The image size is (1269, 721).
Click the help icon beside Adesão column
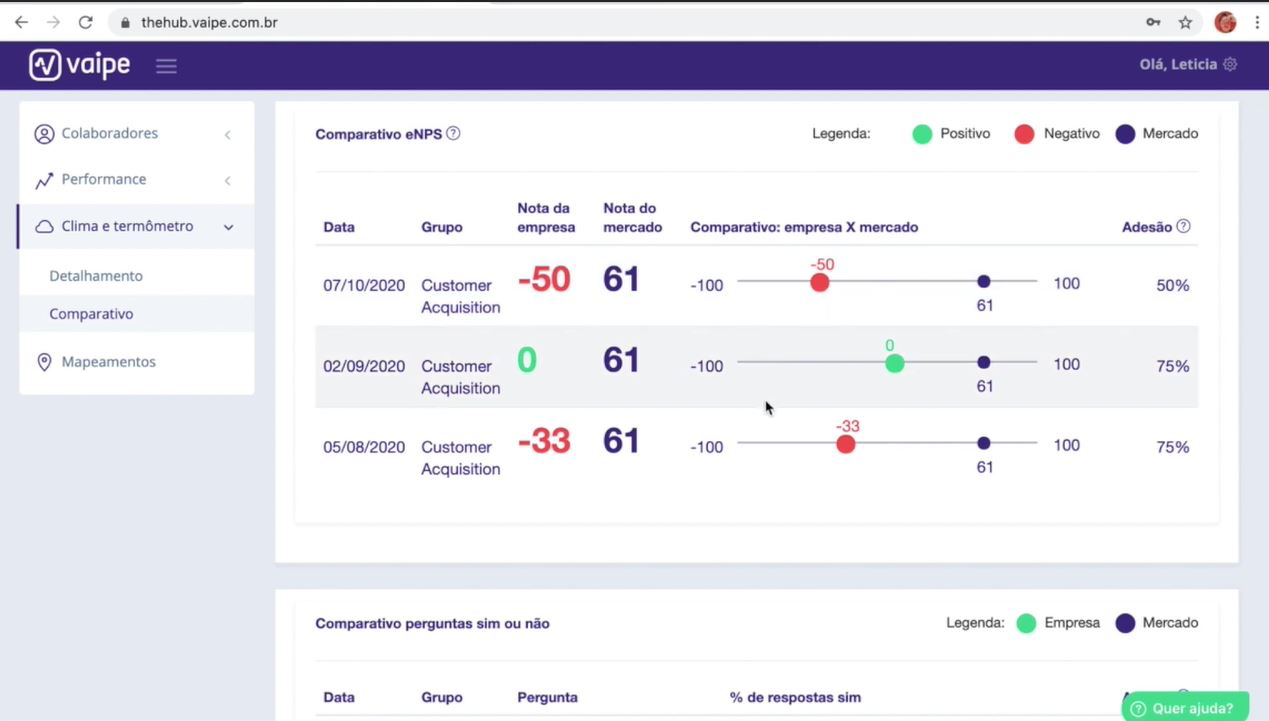tap(1183, 227)
